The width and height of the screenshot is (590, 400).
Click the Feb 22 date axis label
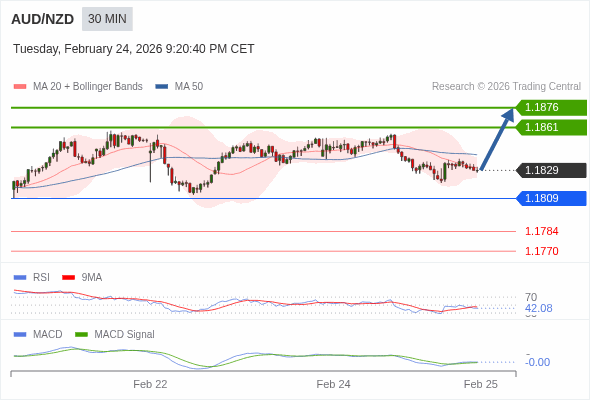tap(150, 384)
